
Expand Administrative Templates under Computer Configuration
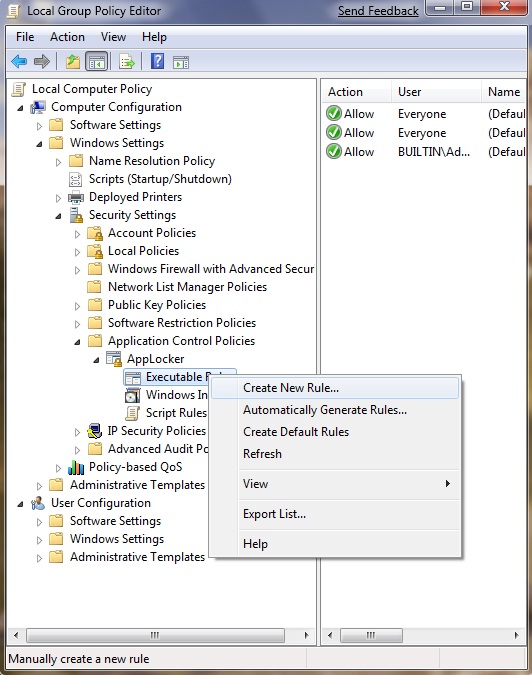click(x=40, y=486)
